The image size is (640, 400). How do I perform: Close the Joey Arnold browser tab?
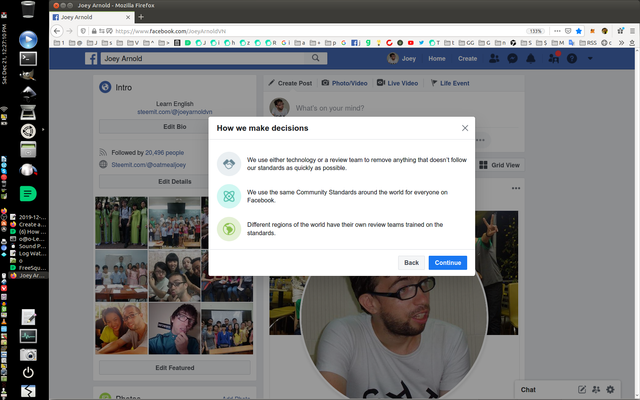pyautogui.click(x=128, y=17)
